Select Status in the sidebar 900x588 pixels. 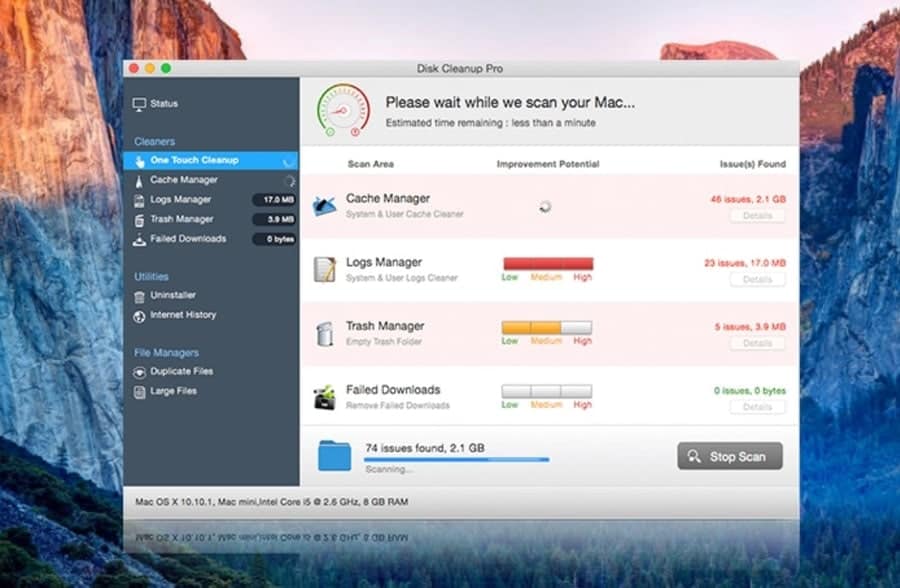coord(164,103)
